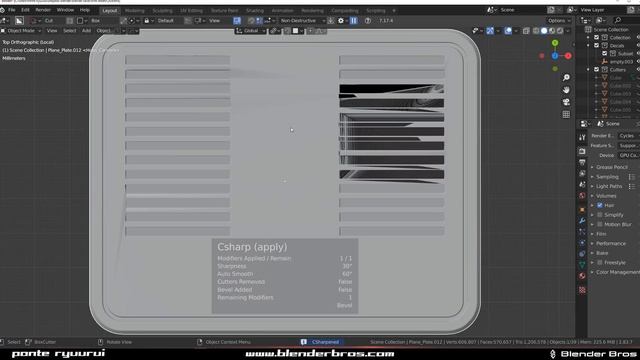This screenshot has height=360, width=640.
Task: Open the Edit menu
Action: point(25,10)
